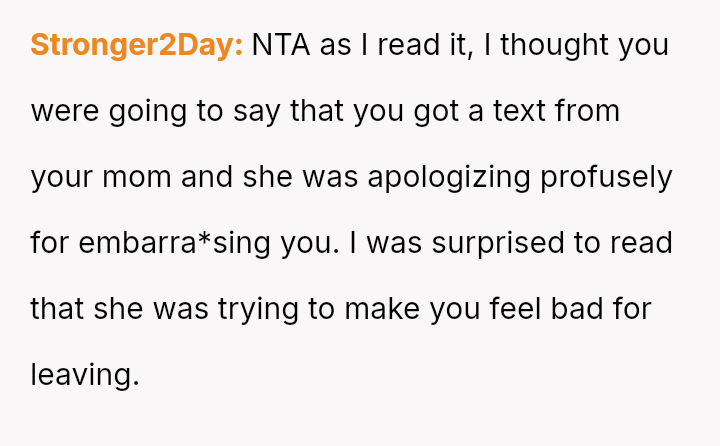The height and width of the screenshot is (446, 720).
Task: Open the Stronger2Day username link
Action: (x=137, y=46)
